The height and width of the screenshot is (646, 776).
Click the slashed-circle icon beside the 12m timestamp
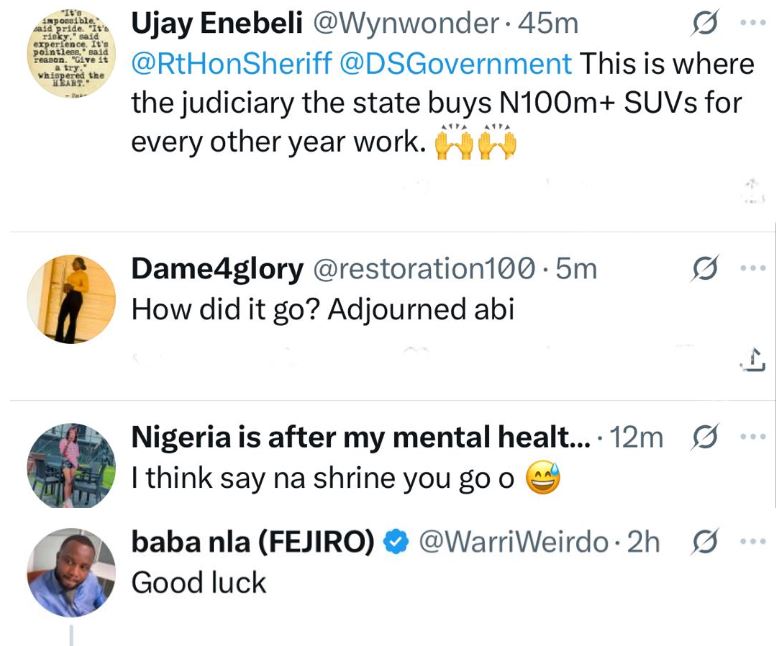(705, 437)
